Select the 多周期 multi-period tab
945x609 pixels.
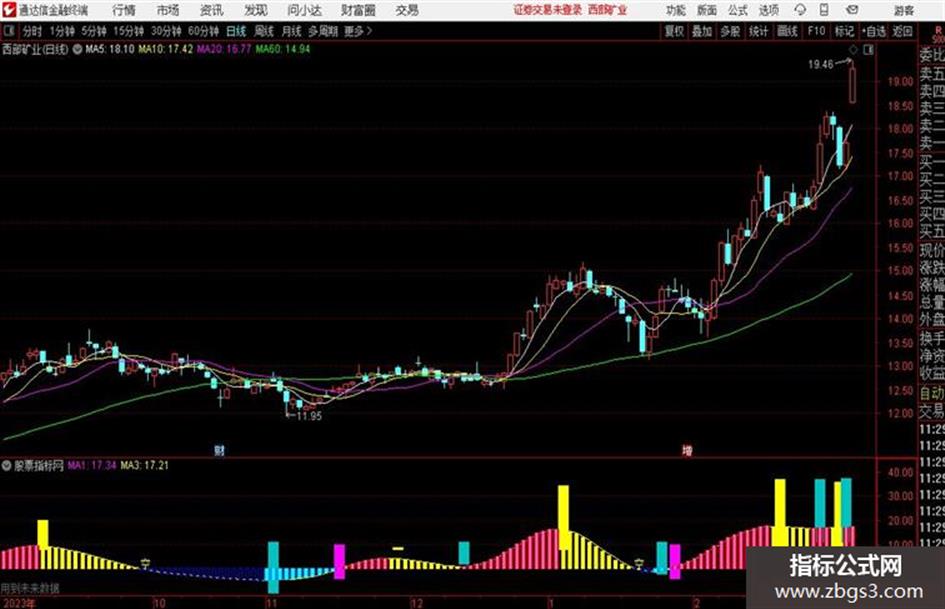coord(323,31)
